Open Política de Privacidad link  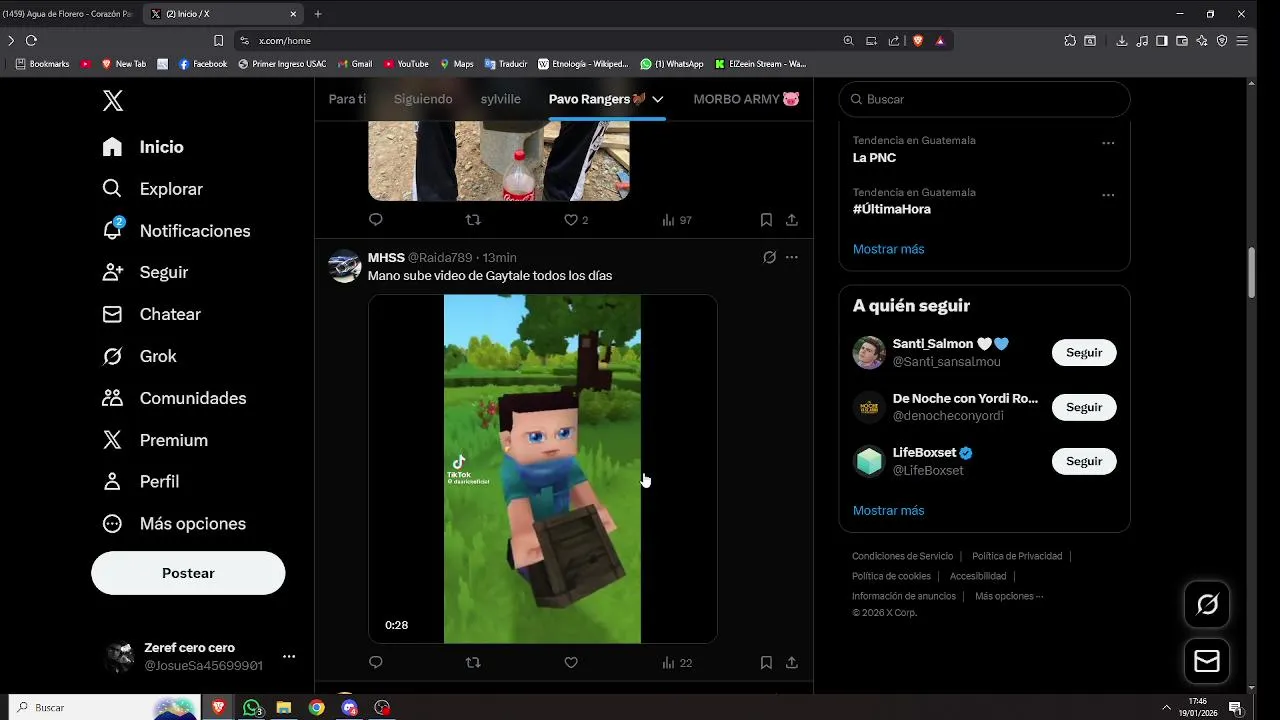pyautogui.click(x=1017, y=556)
